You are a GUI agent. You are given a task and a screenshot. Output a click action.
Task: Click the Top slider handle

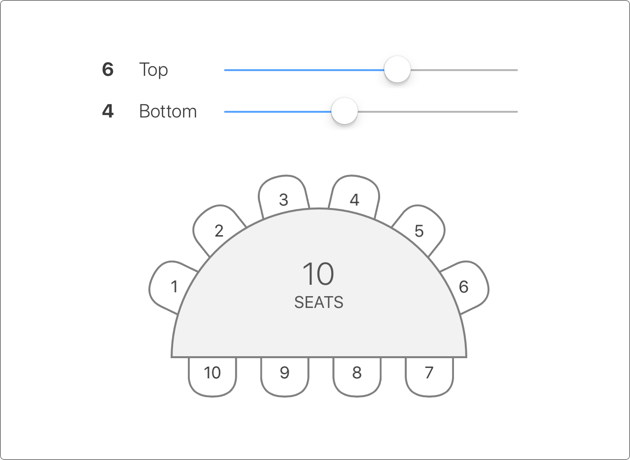point(398,70)
